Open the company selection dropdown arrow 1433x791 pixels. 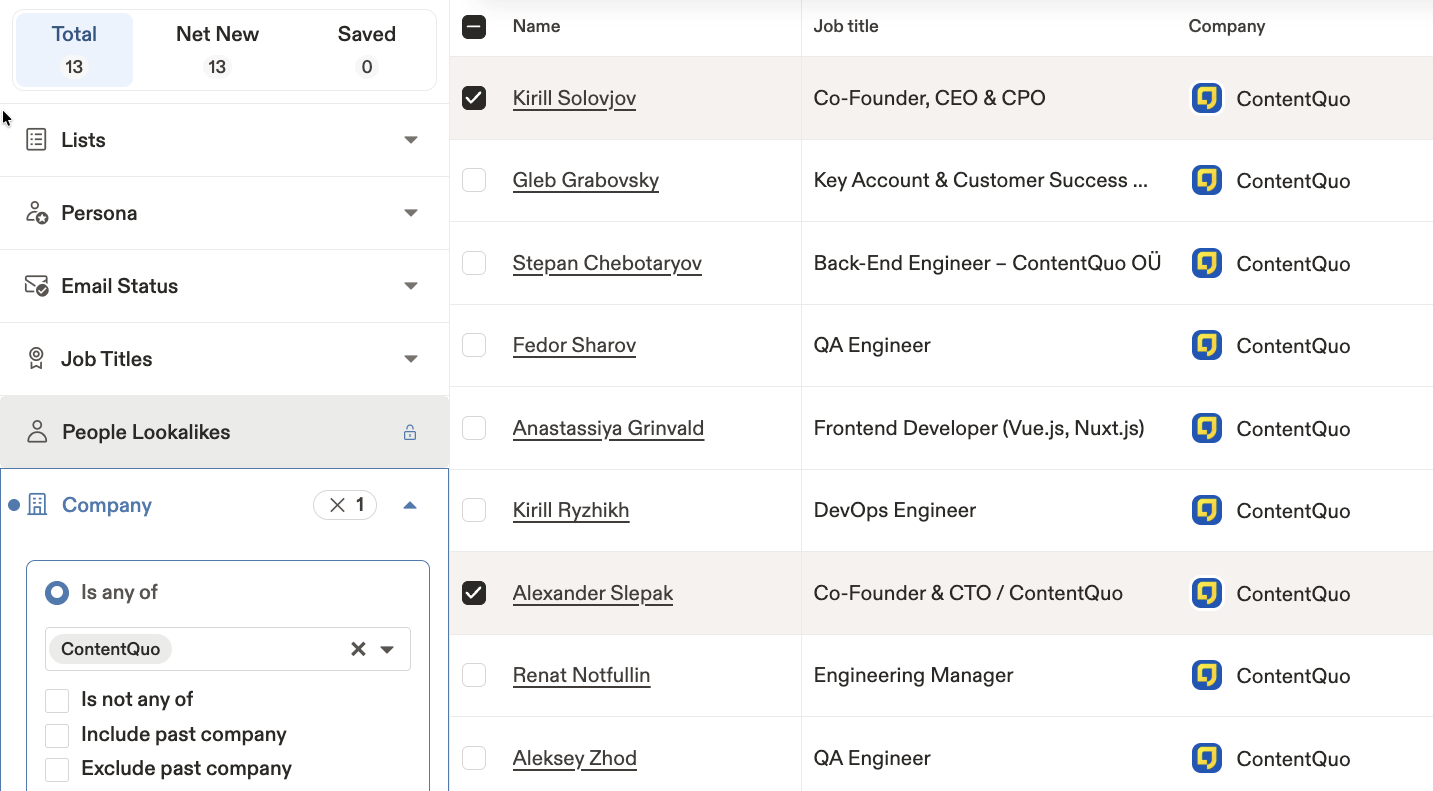click(388, 650)
